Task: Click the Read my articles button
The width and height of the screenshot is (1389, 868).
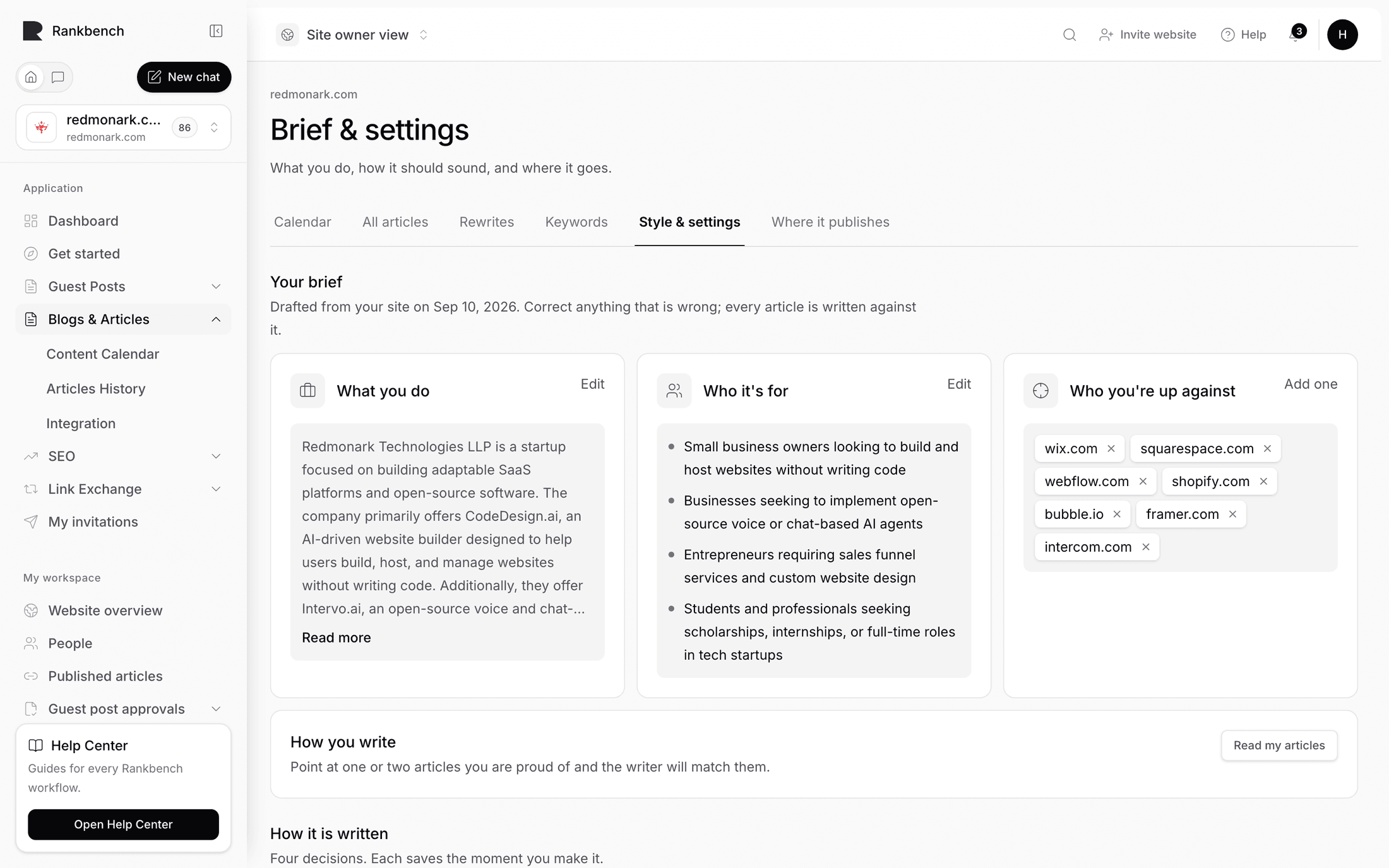Action: tap(1279, 746)
